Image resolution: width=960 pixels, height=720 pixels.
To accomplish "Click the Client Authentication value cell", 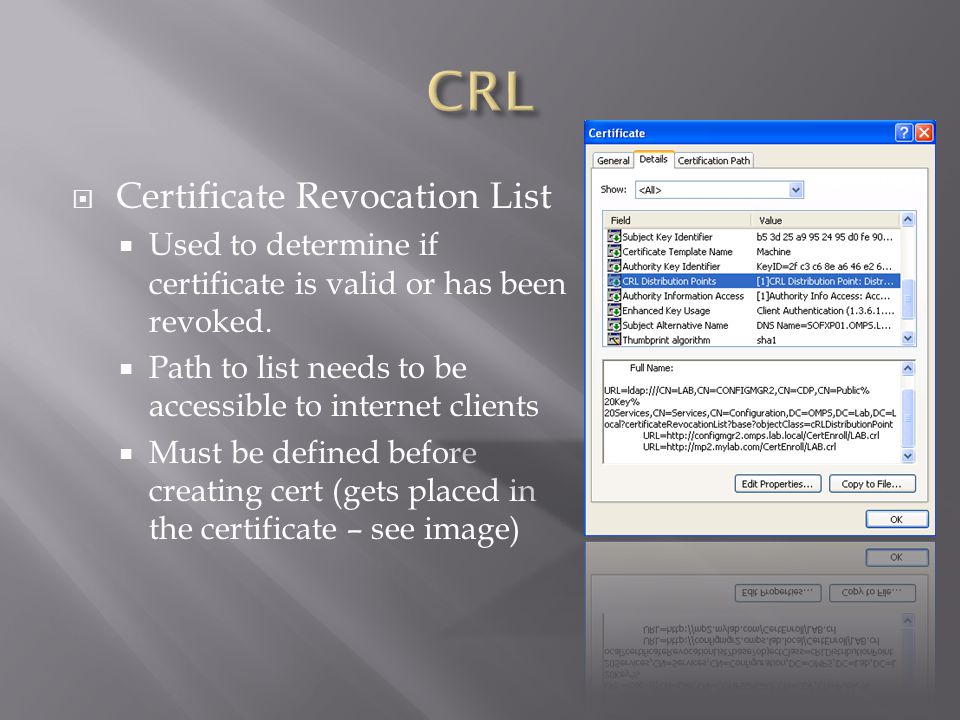I will coord(825,310).
